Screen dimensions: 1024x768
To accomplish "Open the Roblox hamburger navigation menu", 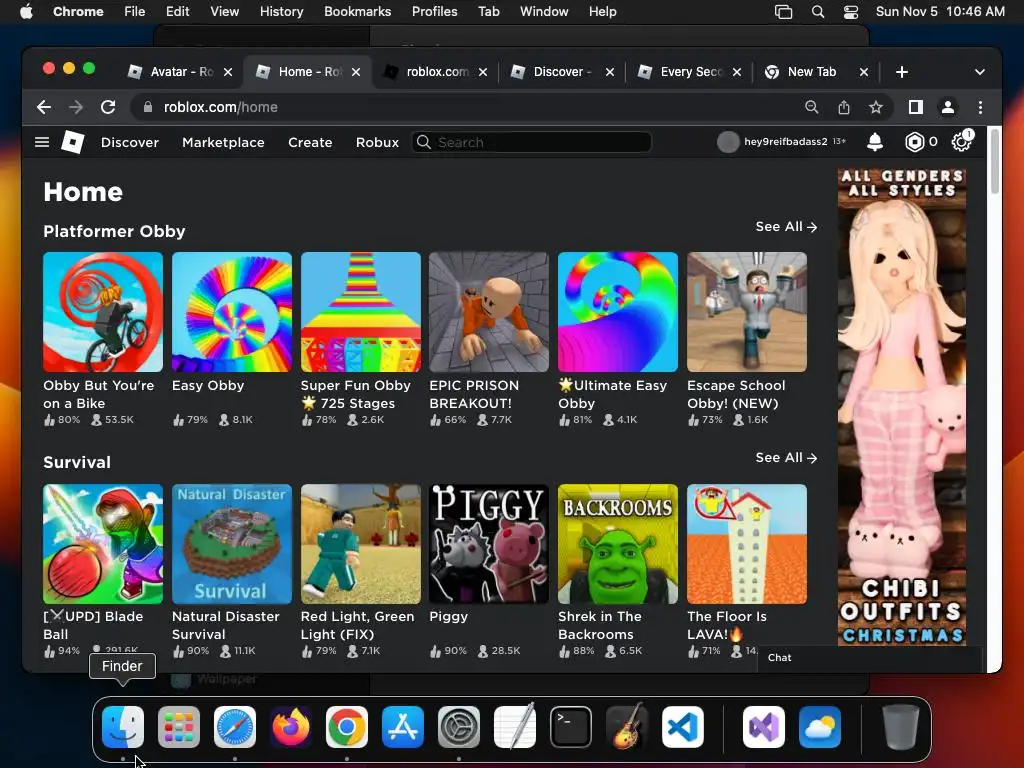I will point(42,142).
